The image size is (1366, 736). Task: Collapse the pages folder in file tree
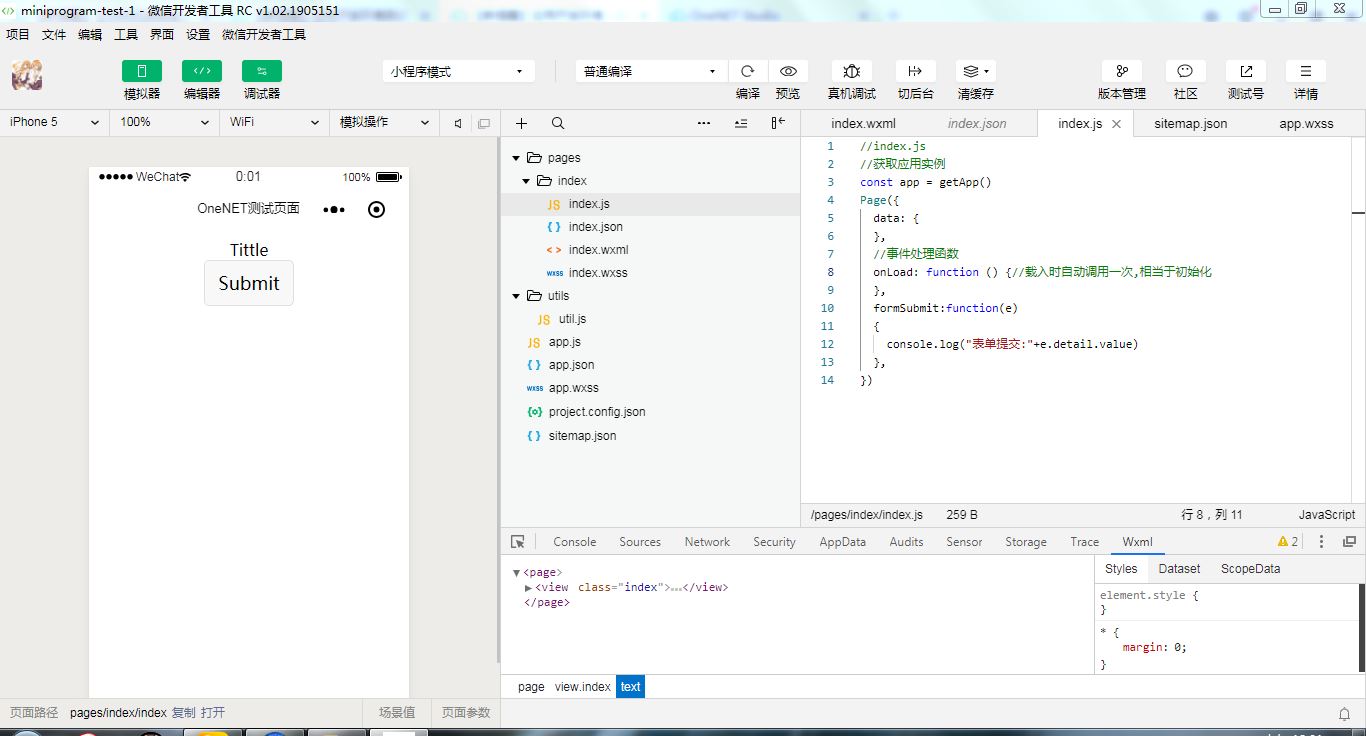pos(517,158)
